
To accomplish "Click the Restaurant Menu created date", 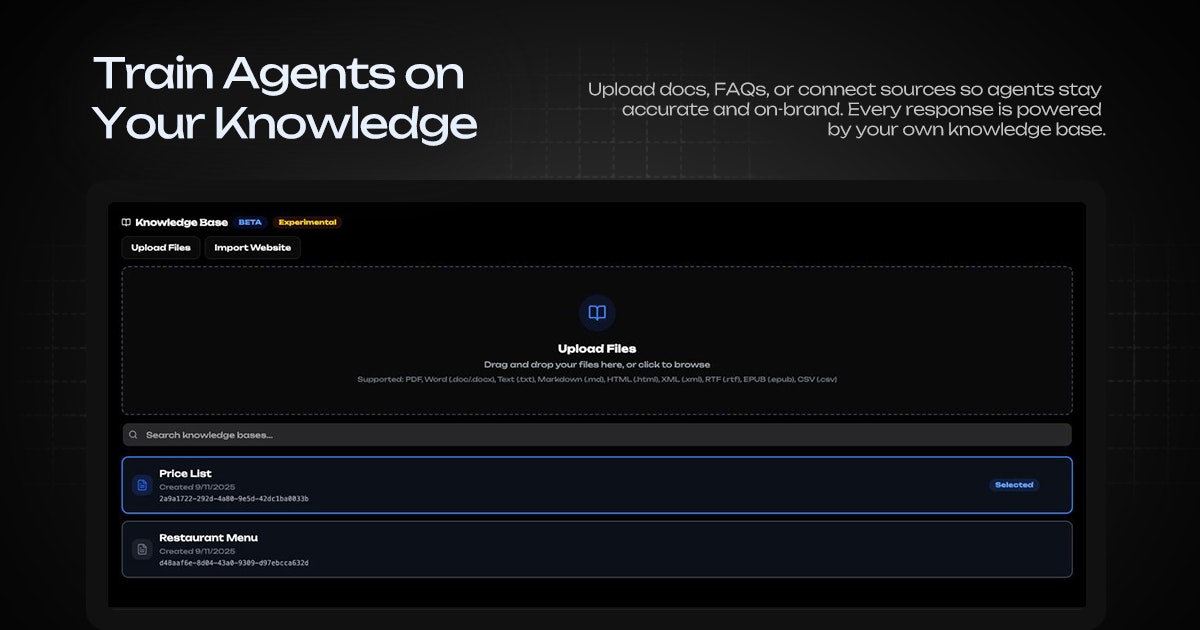I will [197, 551].
